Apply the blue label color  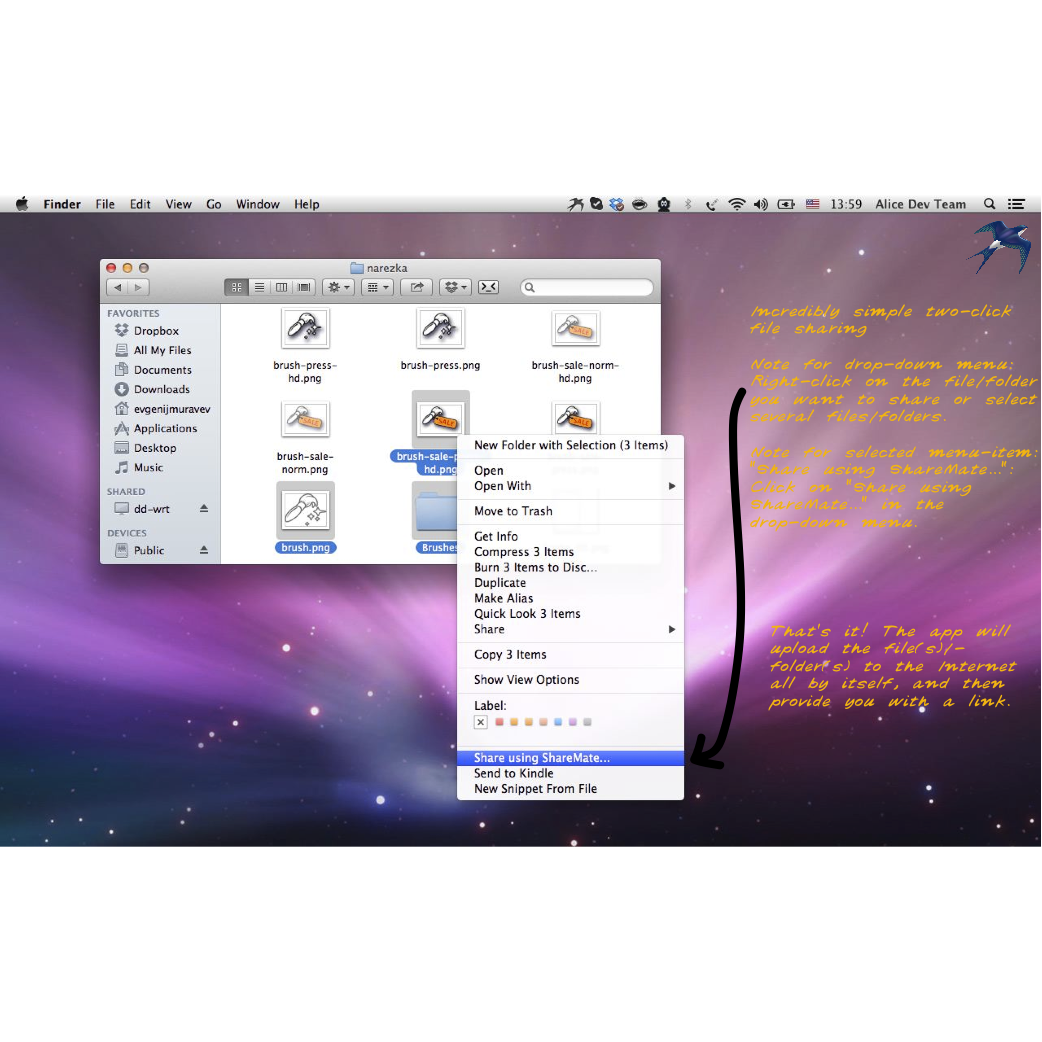click(558, 722)
